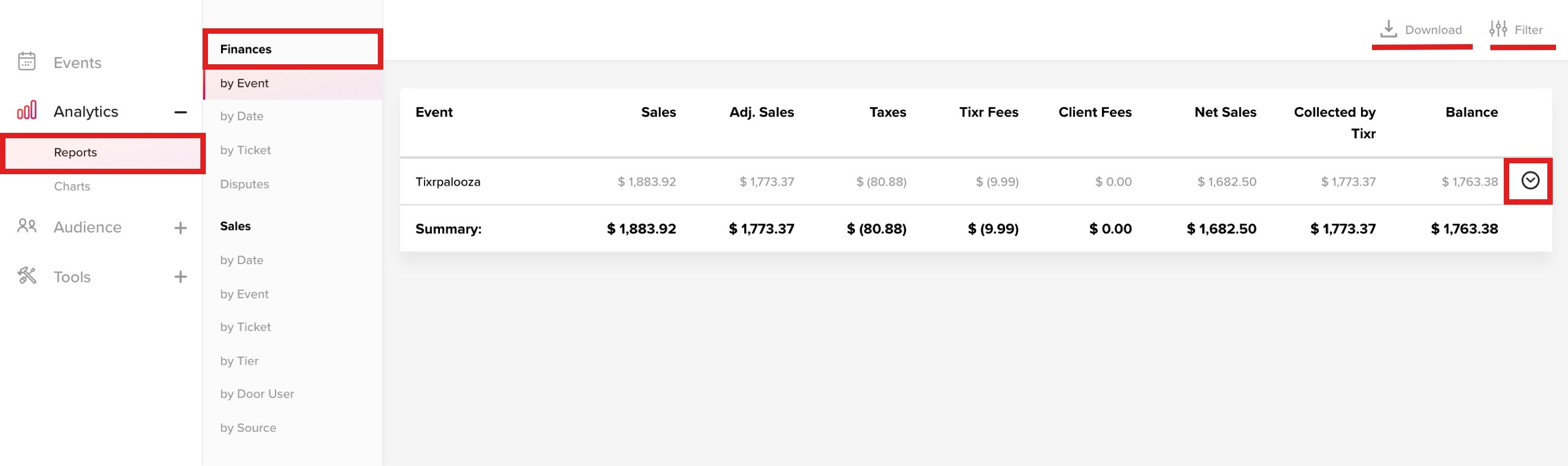This screenshot has height=466, width=1568.
Task: Open the Events section
Action: (77, 63)
